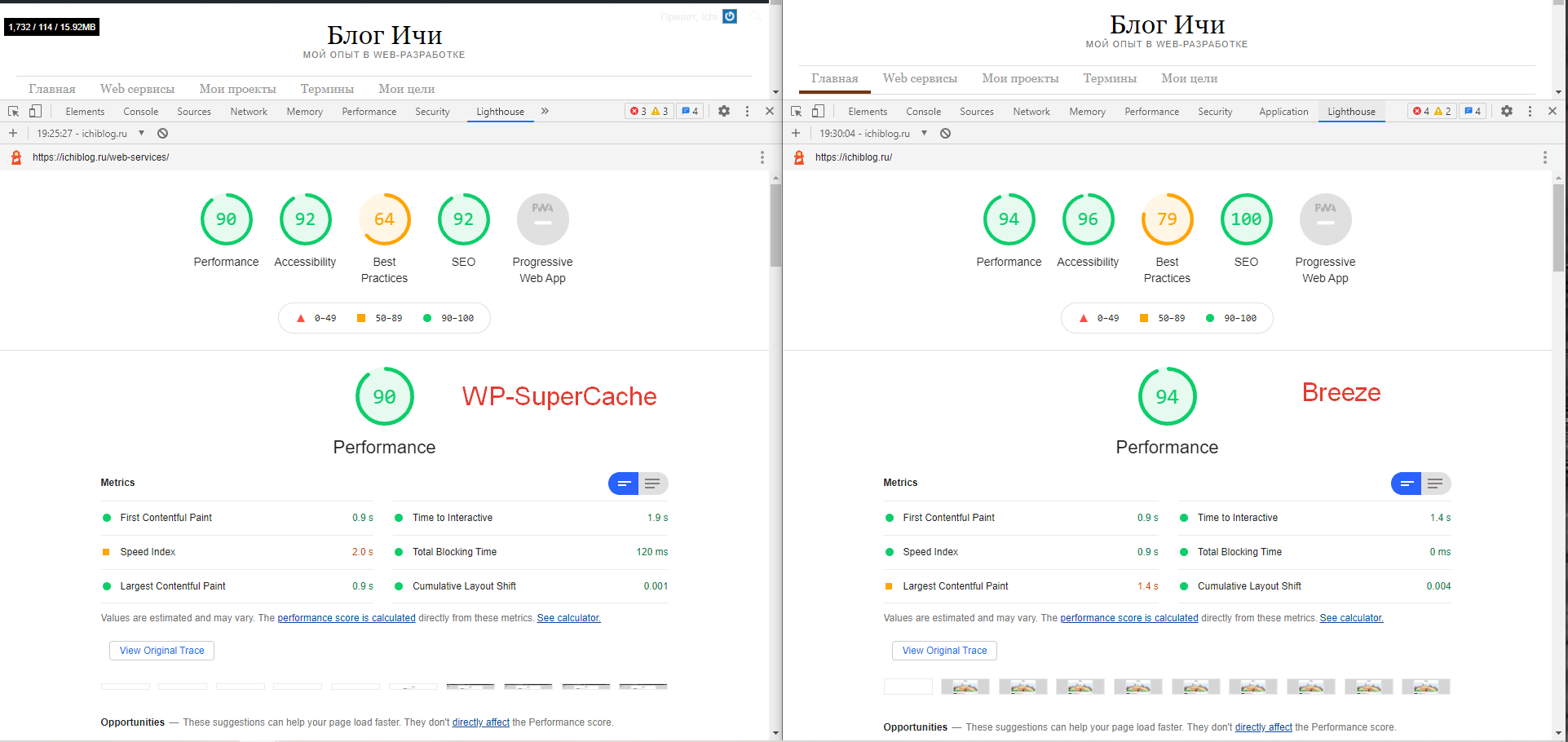Toggle device toolbar icon in right DevTools
Screen dimensions: 1568x742
pyautogui.click(x=818, y=112)
